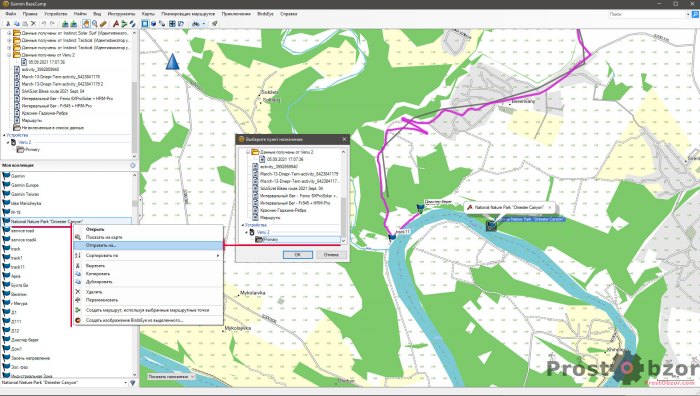The image size is (700, 396).
Task: Close the destination selection dialog
Action: [x=344, y=139]
